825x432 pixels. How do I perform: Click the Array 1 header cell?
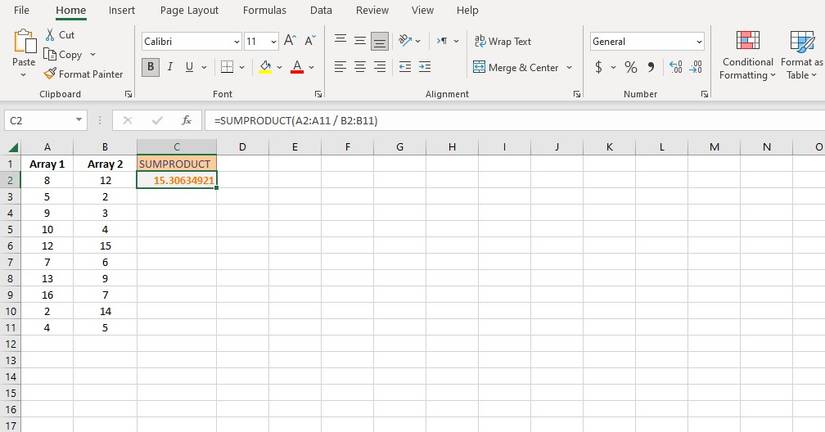click(47, 164)
